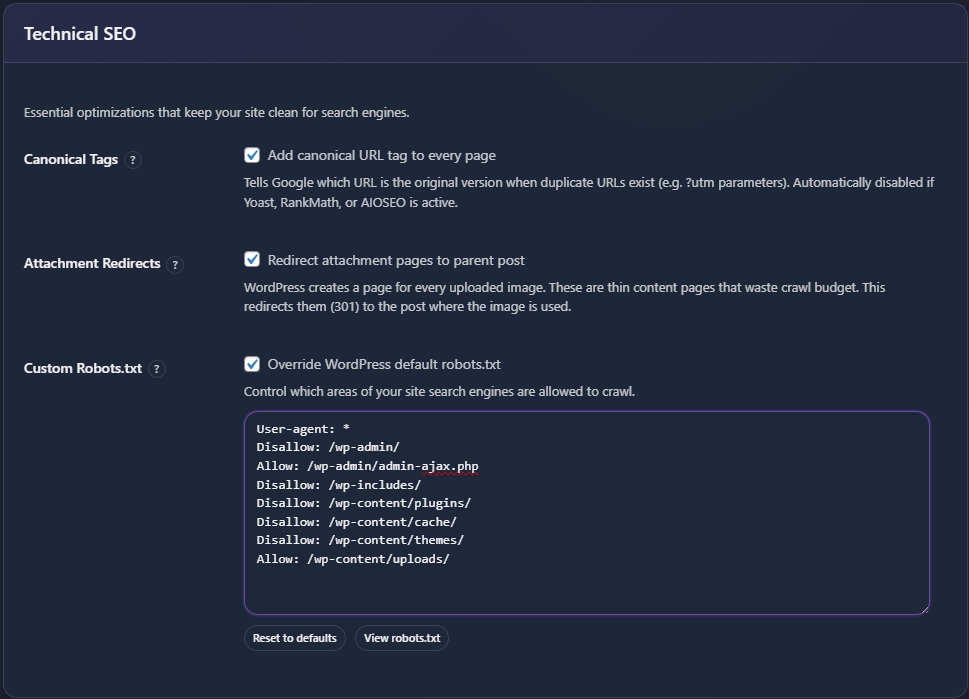Open help for Custom Robots.txt setting

tap(156, 368)
